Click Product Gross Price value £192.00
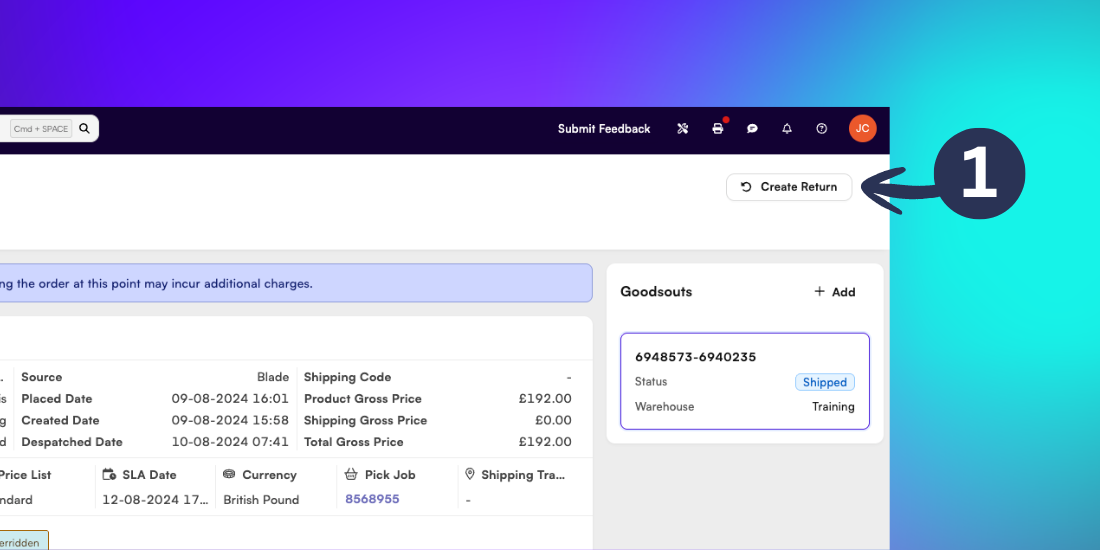This screenshot has height=550, width=1100. point(545,399)
